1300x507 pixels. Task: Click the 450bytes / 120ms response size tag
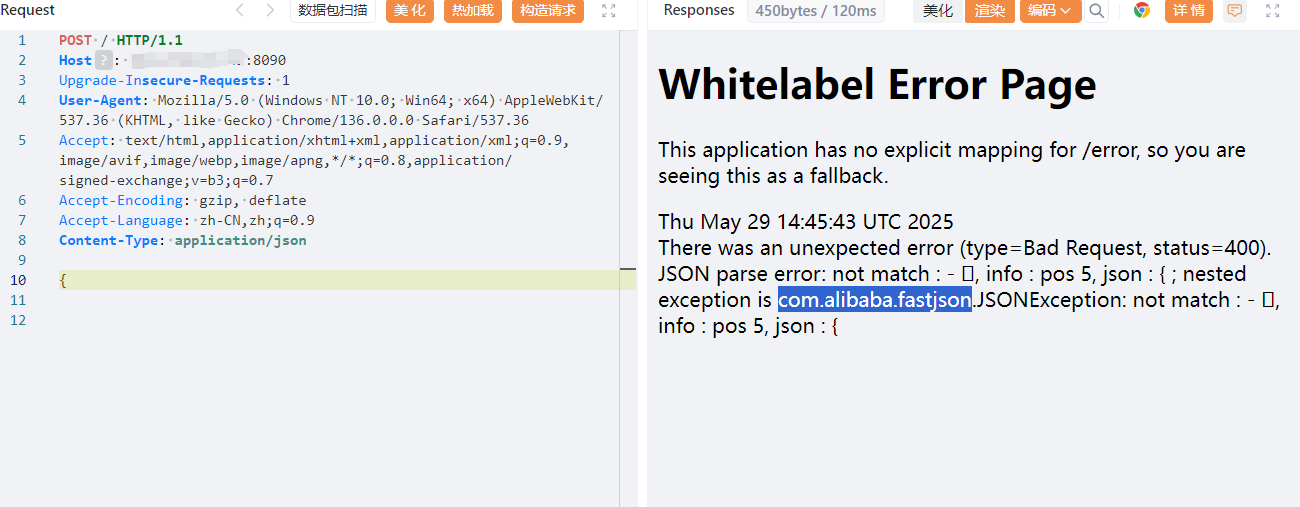tap(816, 11)
